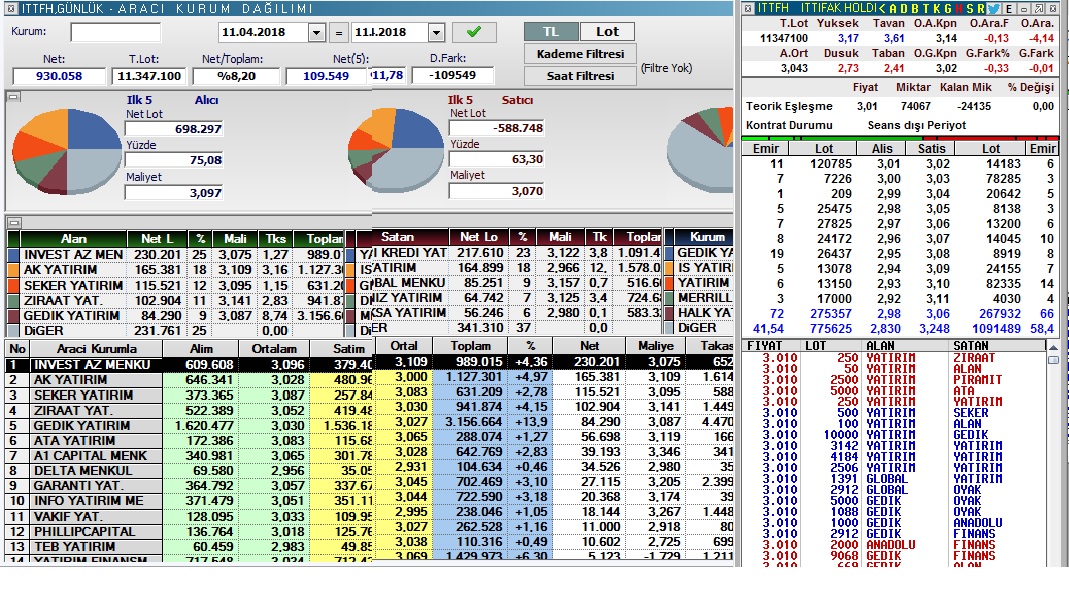Open Kademe Filtresi
This screenshot has width=1069, height=614.
(x=580, y=54)
